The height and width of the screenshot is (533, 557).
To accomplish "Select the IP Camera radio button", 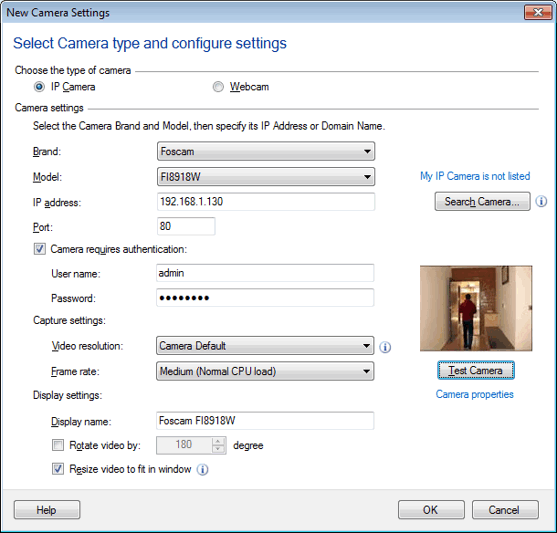I will coord(39,87).
